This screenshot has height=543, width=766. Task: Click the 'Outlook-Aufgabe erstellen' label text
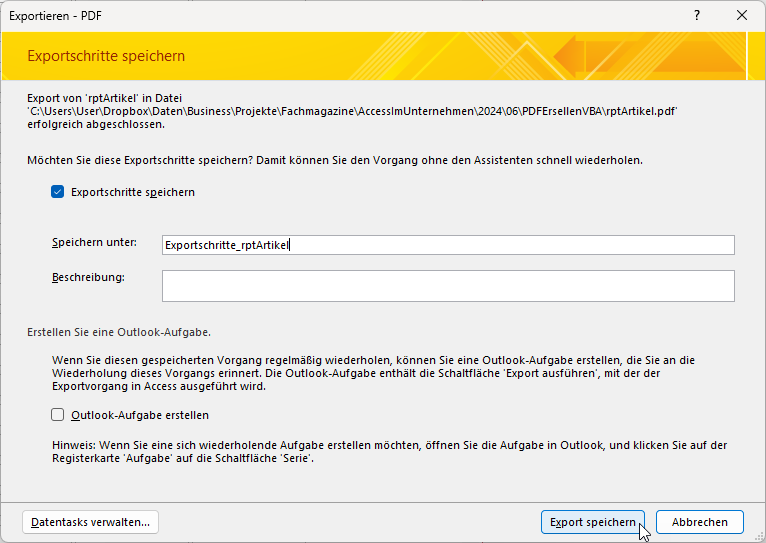pyautogui.click(x=140, y=415)
